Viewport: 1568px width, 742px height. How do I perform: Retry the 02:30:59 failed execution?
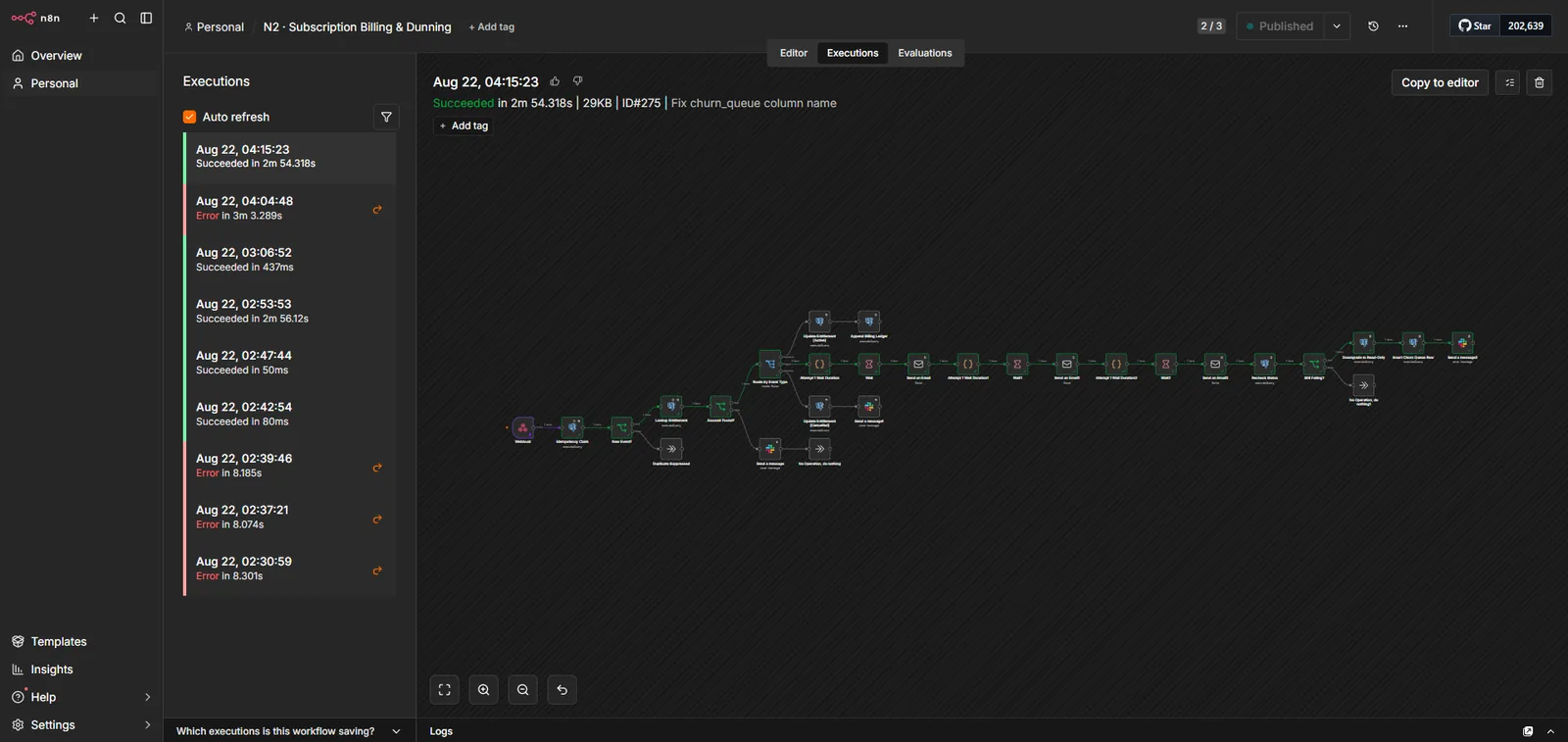tap(377, 570)
